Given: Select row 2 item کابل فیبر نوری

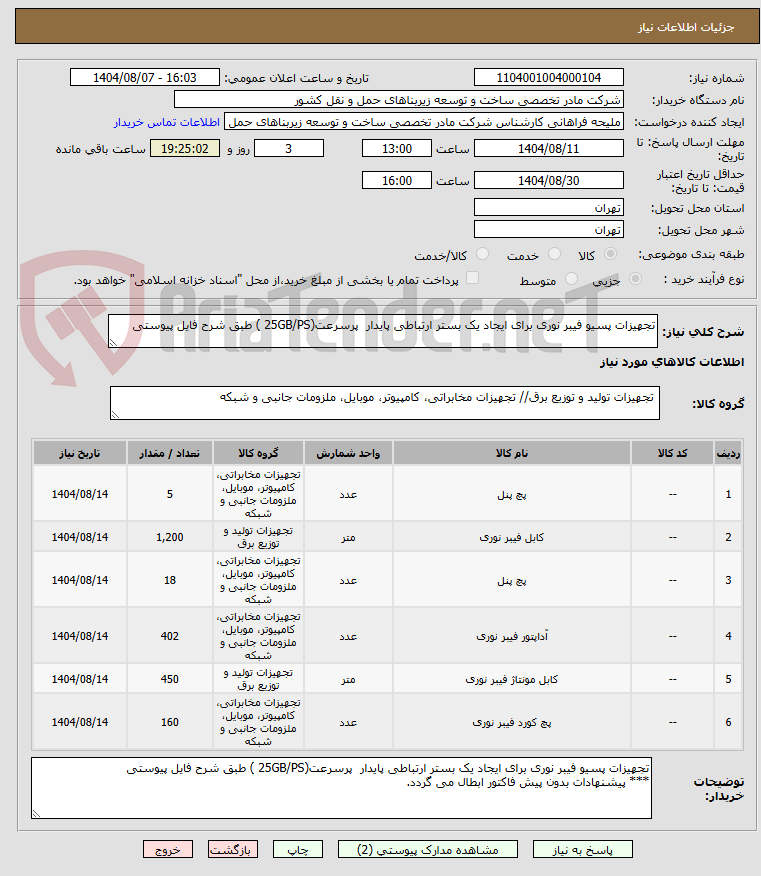Looking at the screenshot, I should [x=512, y=537].
